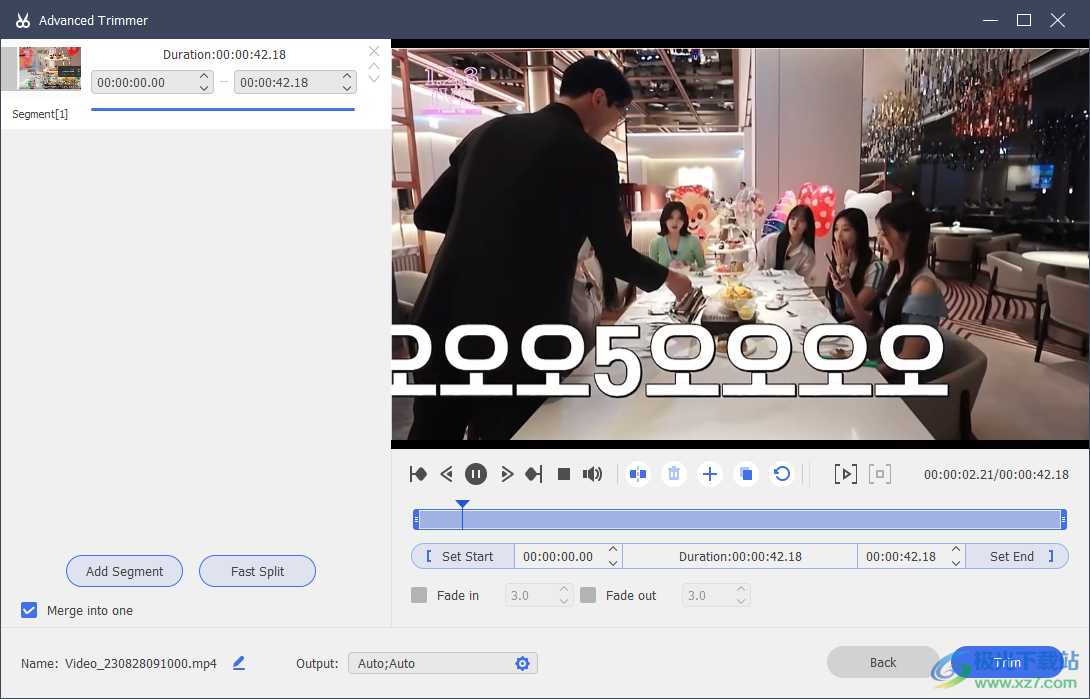
Task: Pause the video playback
Action: [x=475, y=474]
